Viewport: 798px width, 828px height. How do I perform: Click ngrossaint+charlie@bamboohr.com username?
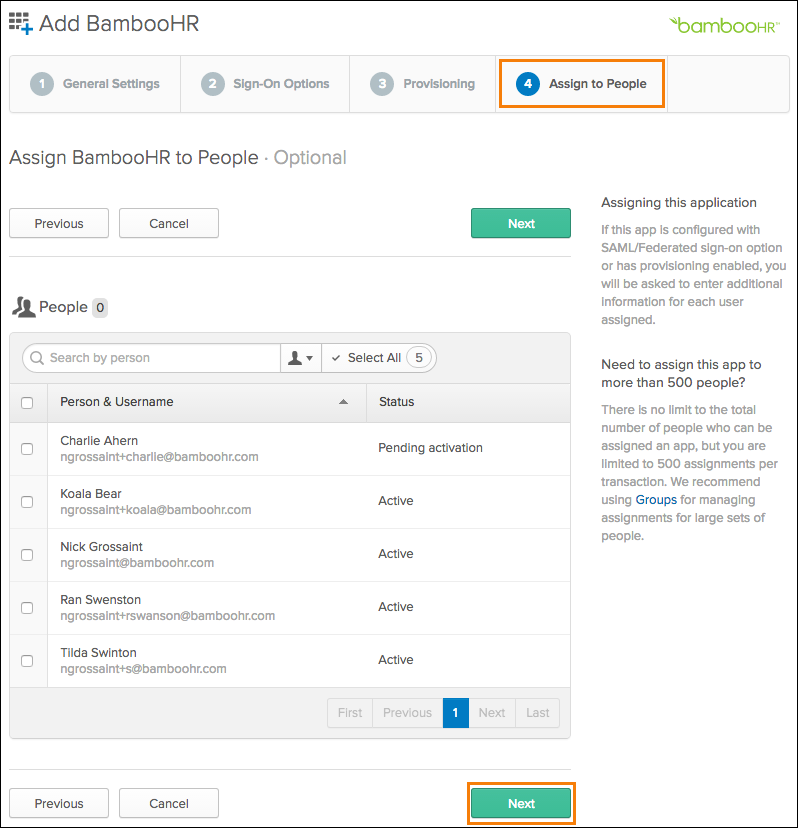coord(159,457)
